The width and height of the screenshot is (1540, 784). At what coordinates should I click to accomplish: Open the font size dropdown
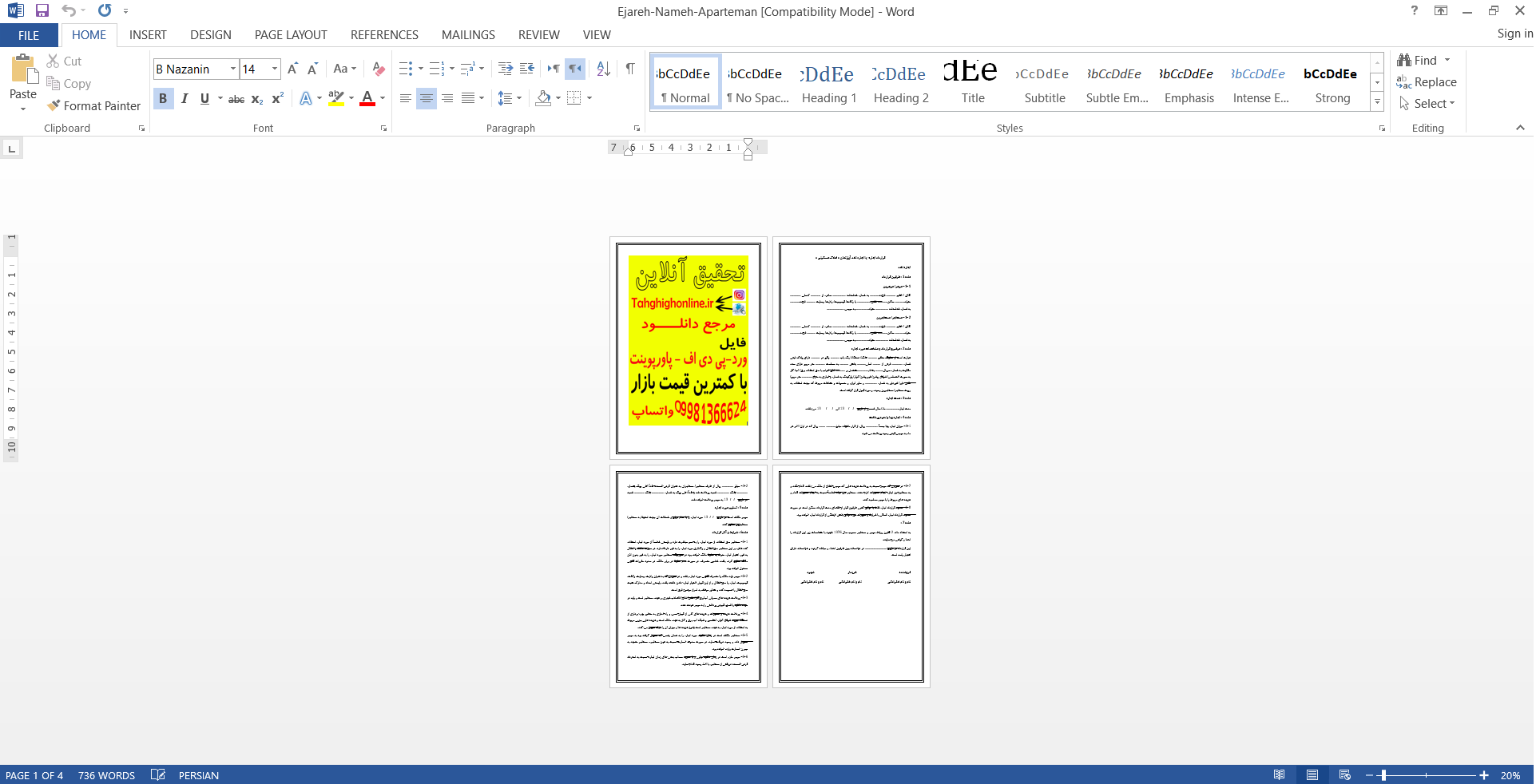275,69
